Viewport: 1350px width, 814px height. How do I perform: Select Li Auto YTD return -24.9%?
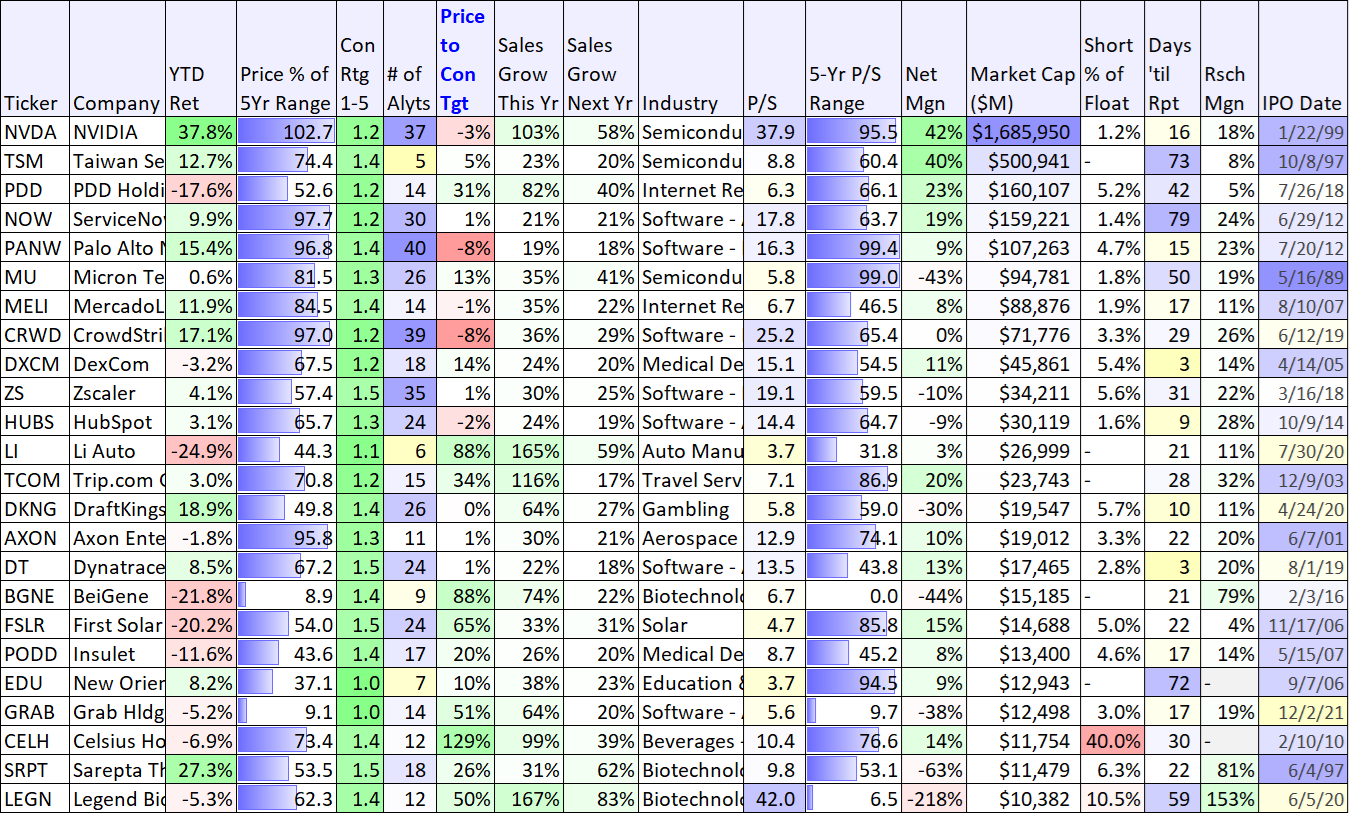pyautogui.click(x=201, y=451)
